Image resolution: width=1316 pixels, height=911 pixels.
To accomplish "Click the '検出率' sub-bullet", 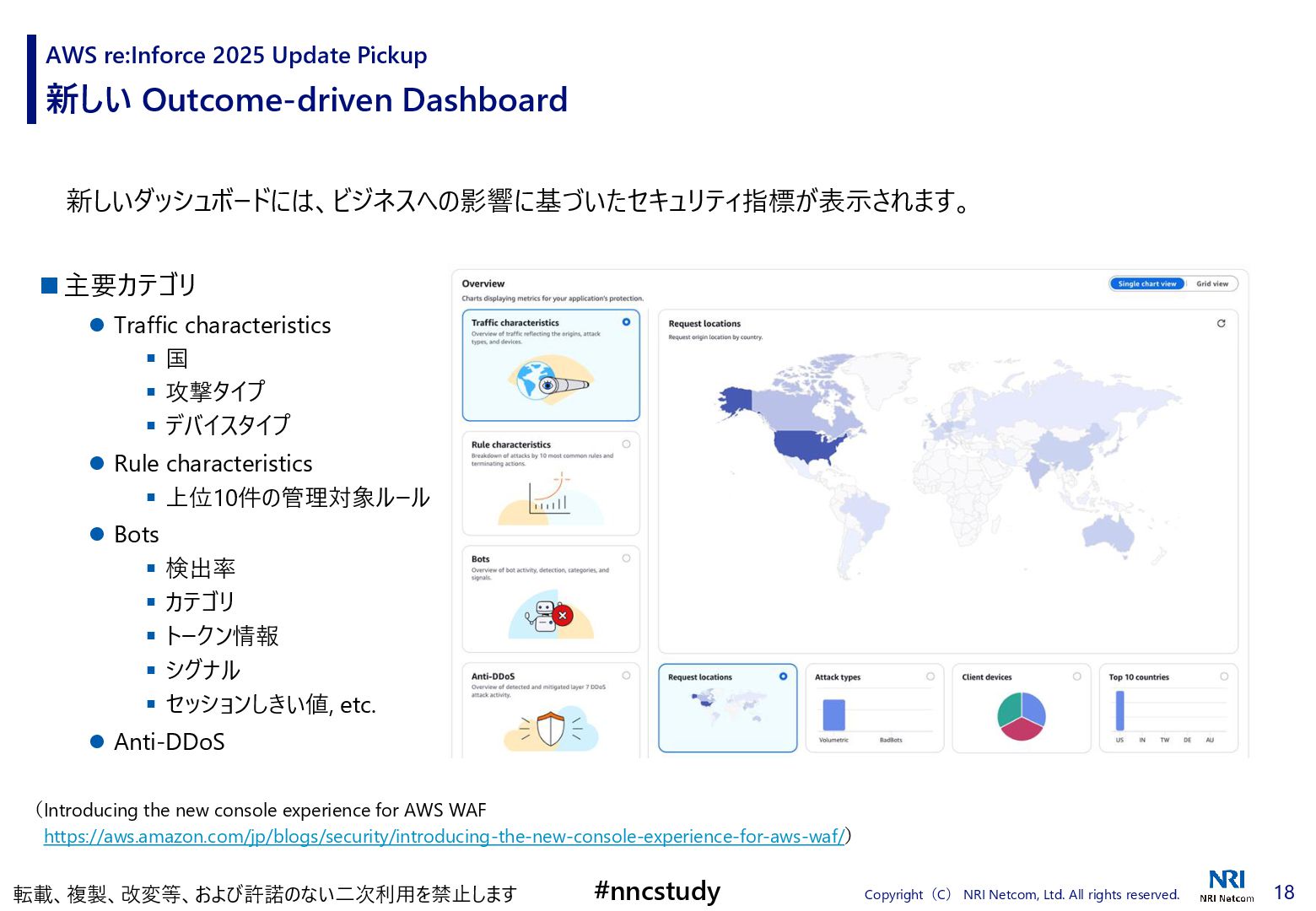I will (200, 568).
